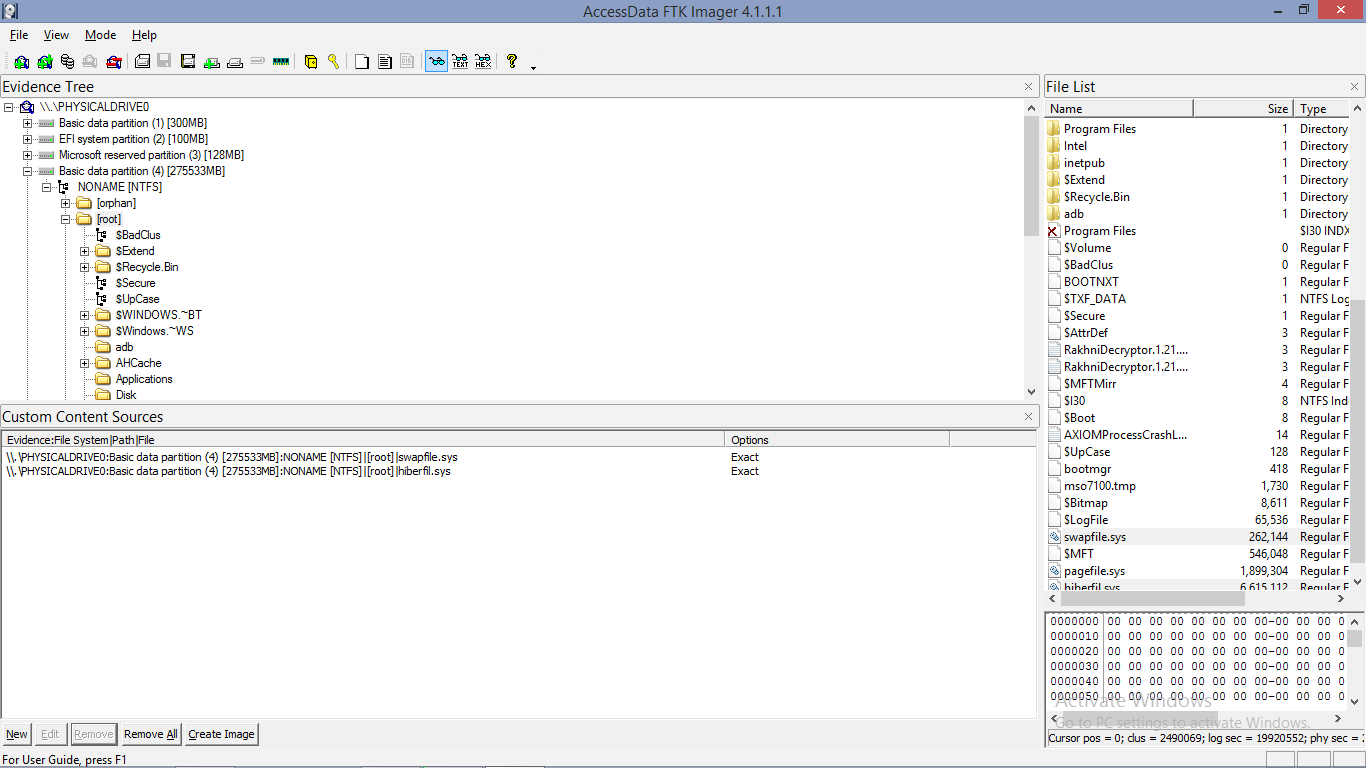The height and width of the screenshot is (768, 1366).
Task: Click Obtain Protected Files yellow safe icon
Action: click(311, 61)
